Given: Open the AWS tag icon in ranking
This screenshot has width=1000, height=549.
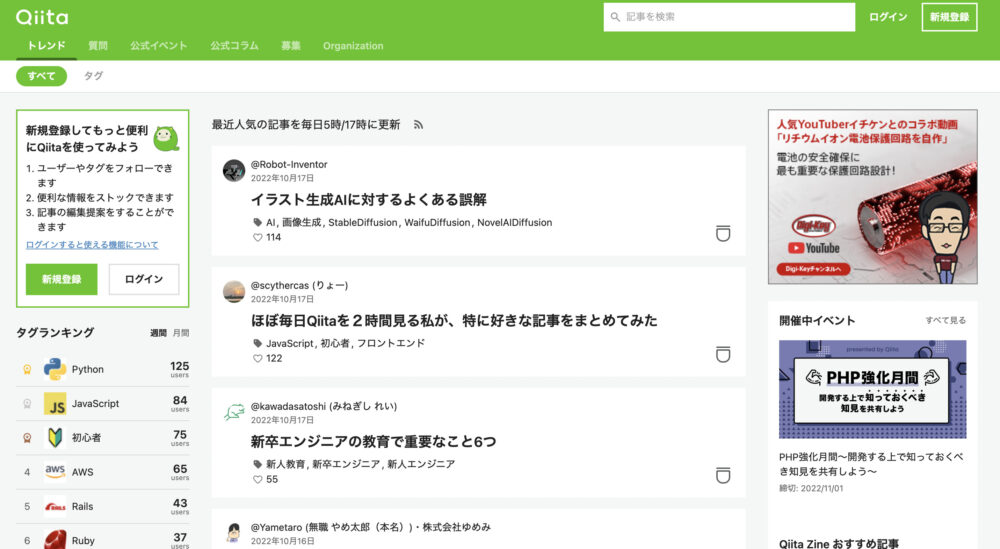Looking at the screenshot, I should 55,472.
